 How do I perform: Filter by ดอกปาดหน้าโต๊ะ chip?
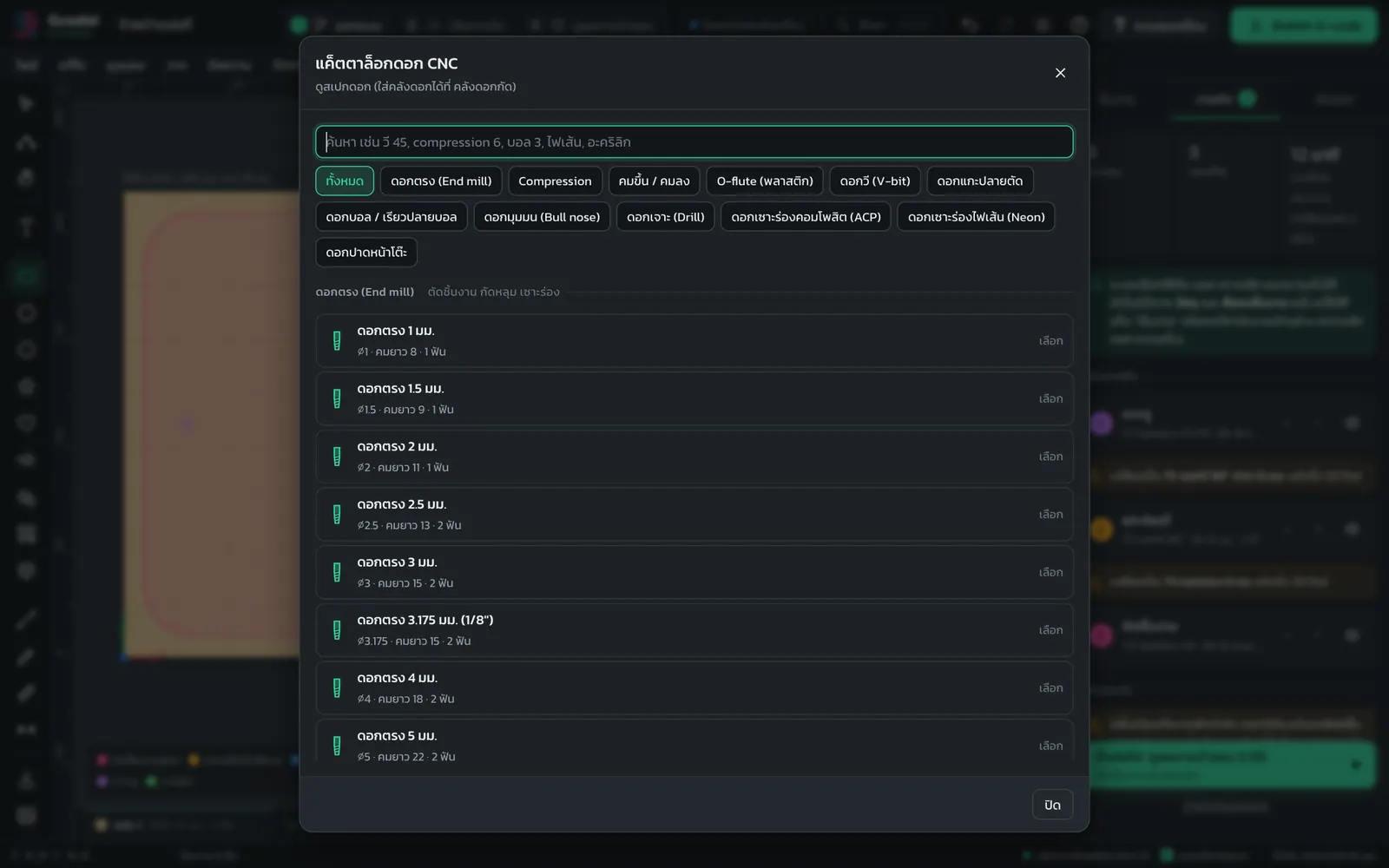tap(366, 253)
